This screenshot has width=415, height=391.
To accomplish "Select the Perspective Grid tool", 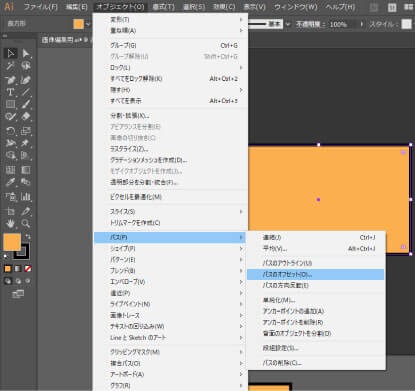I will [x=26, y=155].
